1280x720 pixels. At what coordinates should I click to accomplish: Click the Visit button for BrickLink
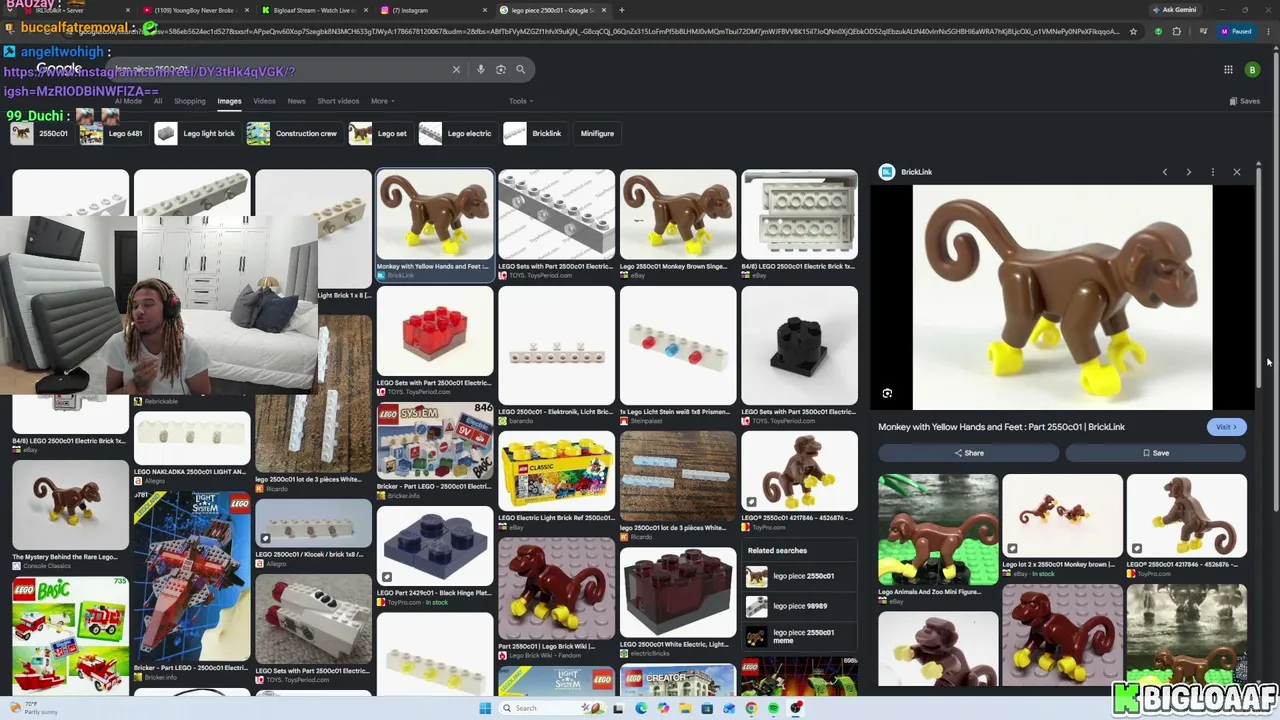pyautogui.click(x=1226, y=427)
